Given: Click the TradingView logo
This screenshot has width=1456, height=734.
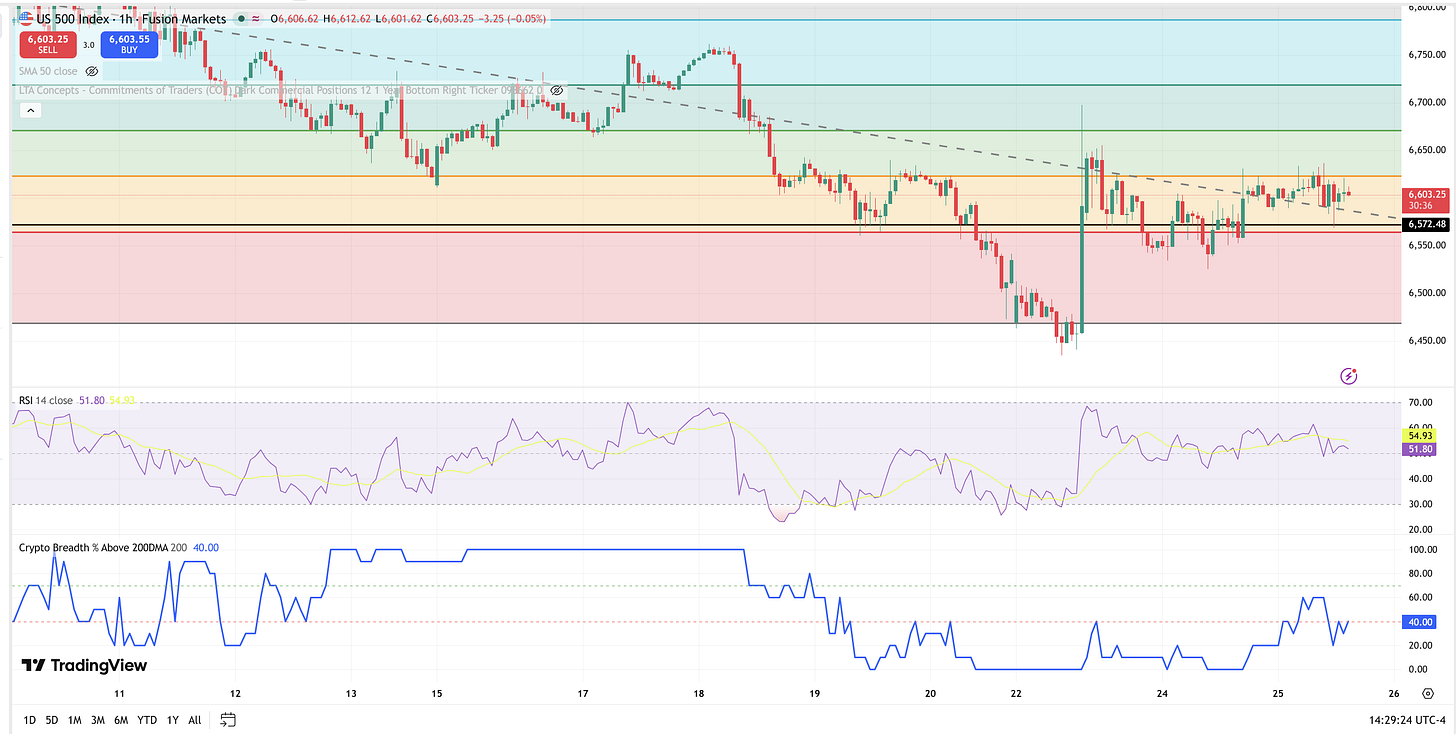Looking at the screenshot, I should 85,665.
